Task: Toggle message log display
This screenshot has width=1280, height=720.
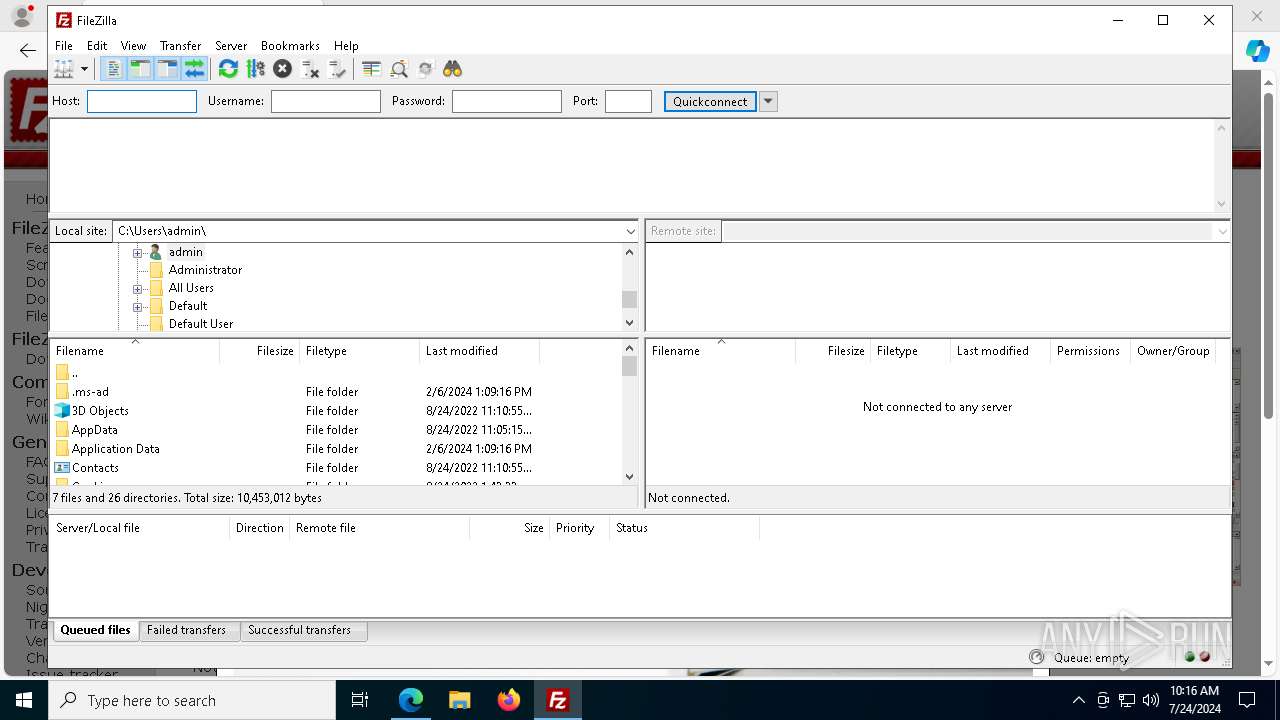Action: click(x=113, y=69)
